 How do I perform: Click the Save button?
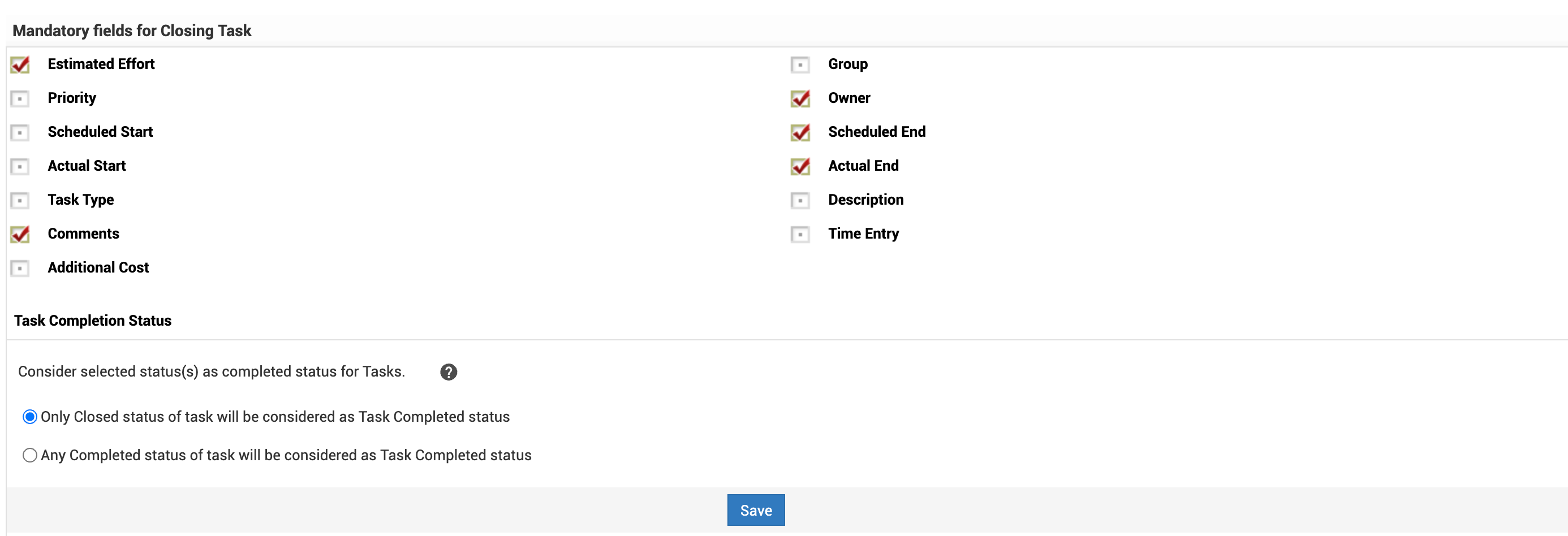(755, 510)
